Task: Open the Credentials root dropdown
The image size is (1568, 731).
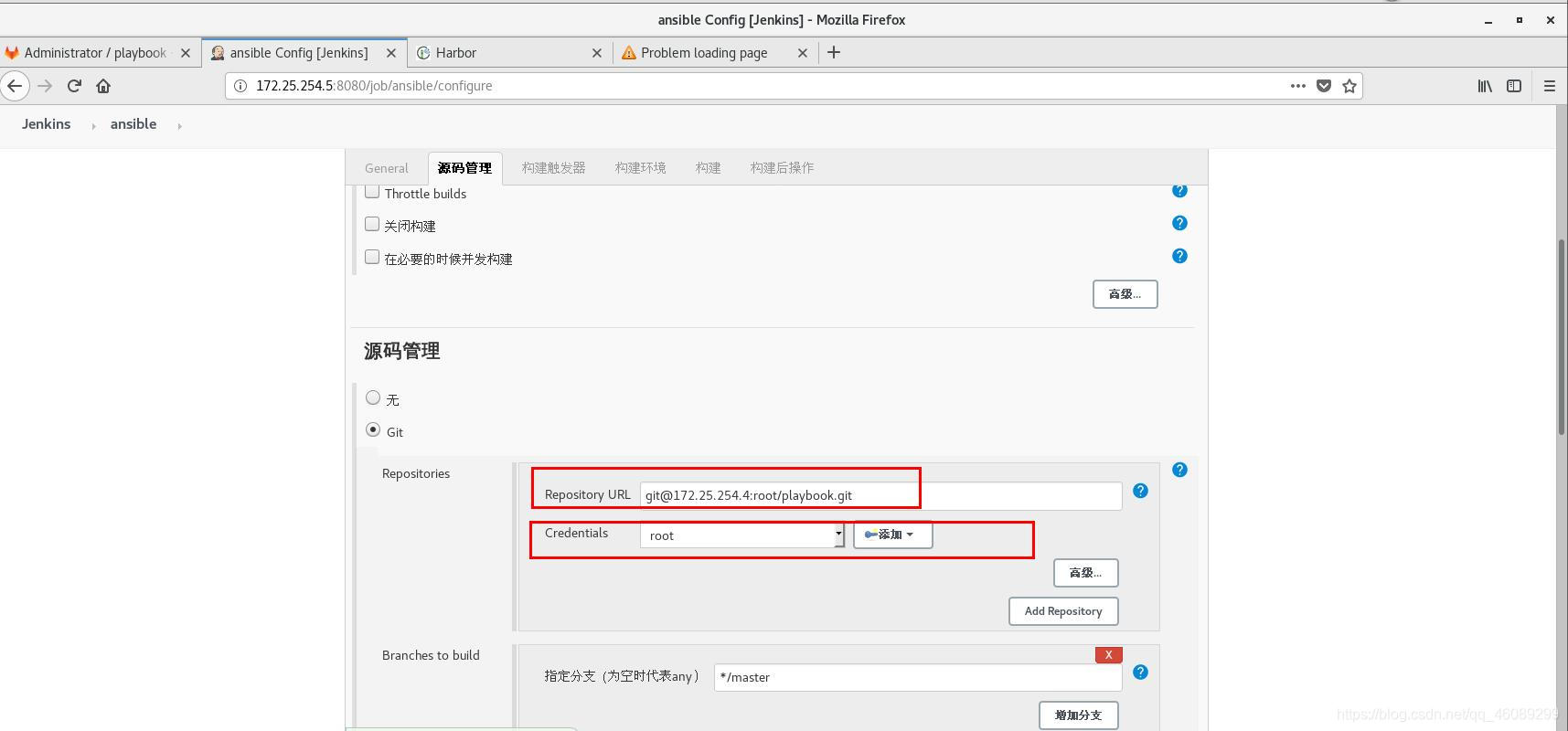Action: pos(742,535)
